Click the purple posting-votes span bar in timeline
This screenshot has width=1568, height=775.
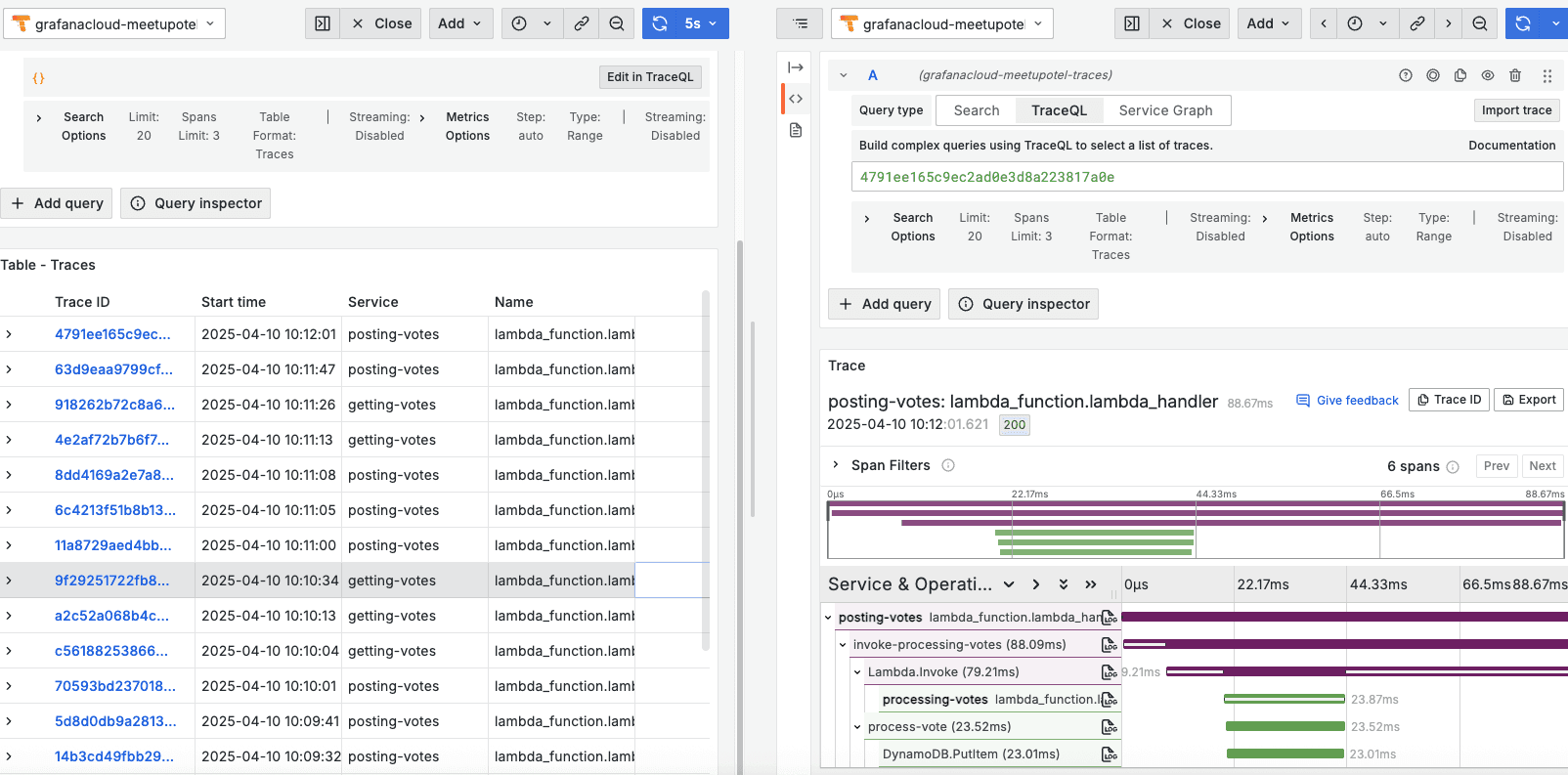click(1344, 617)
